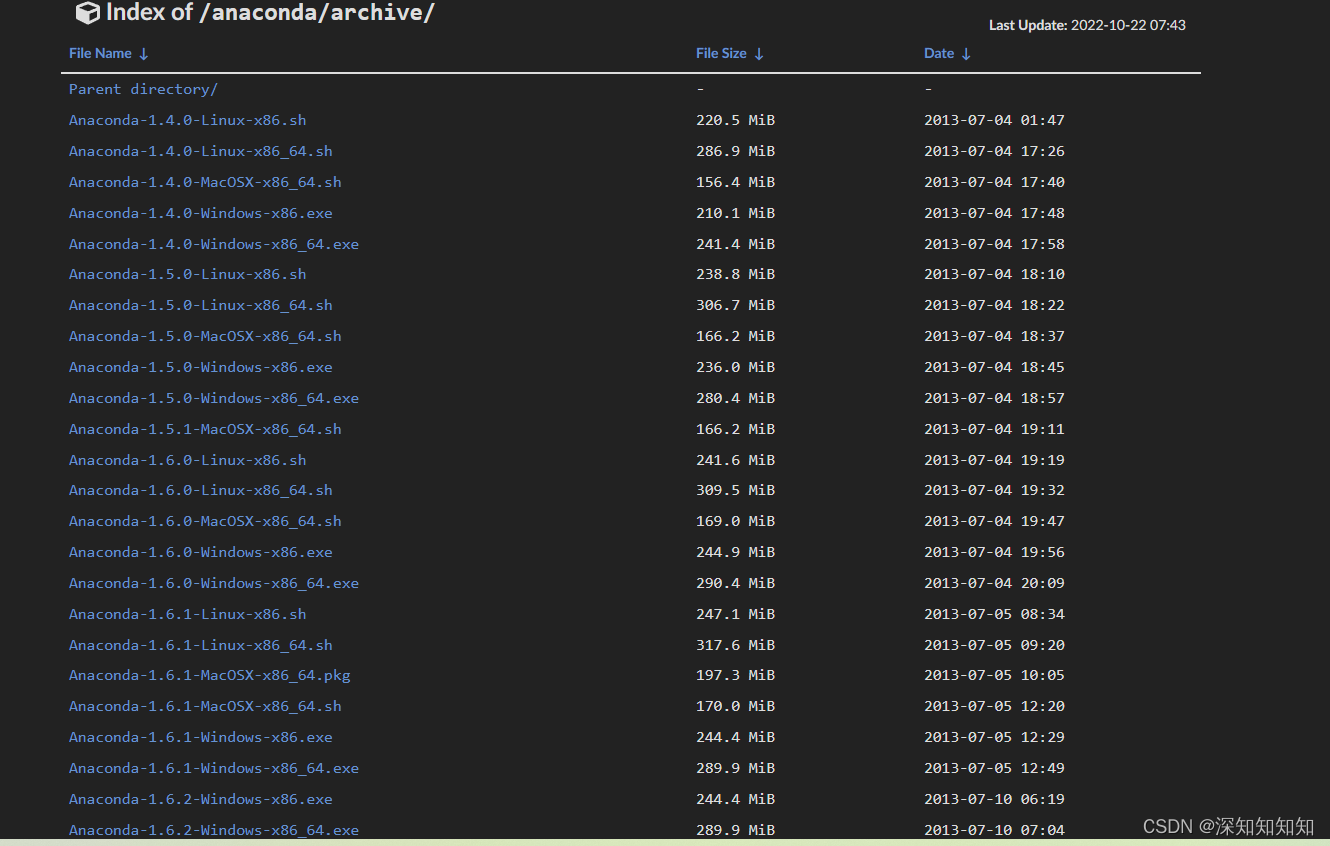The width and height of the screenshot is (1330, 846).
Task: Download Anaconda-1.4.0-Windows-x86.exe
Action: click(201, 213)
